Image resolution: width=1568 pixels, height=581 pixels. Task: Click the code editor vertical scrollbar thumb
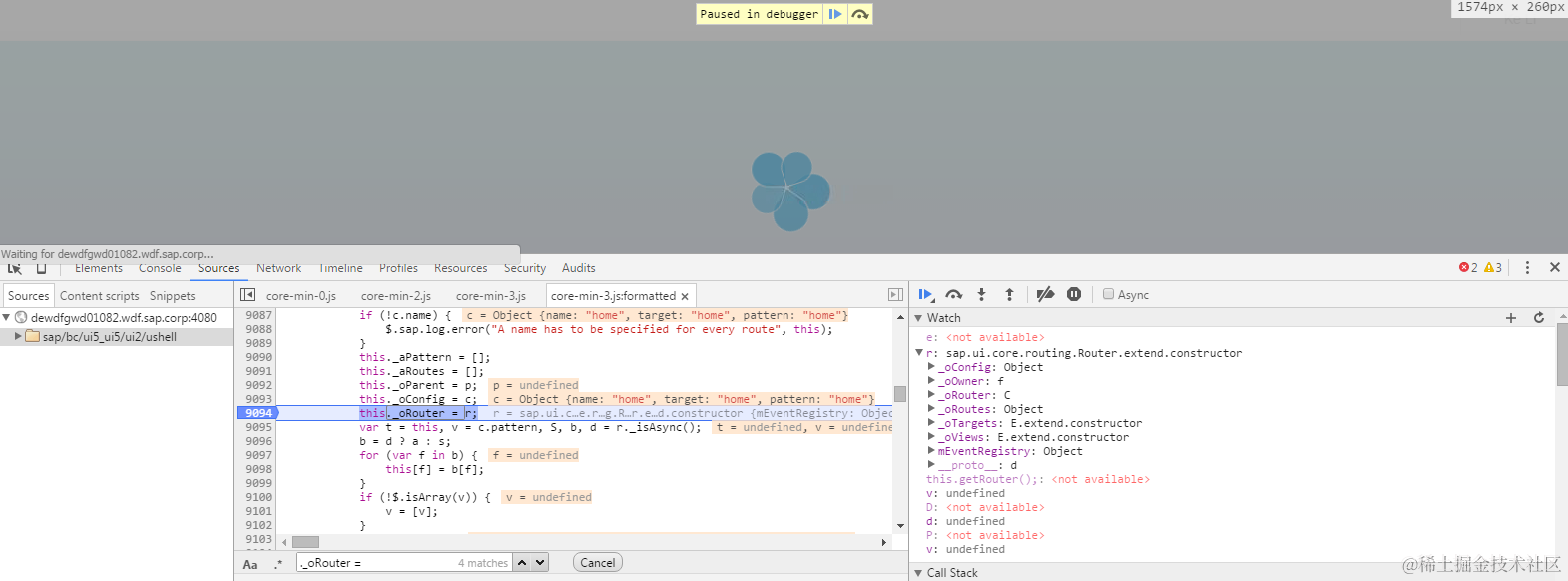coord(900,393)
